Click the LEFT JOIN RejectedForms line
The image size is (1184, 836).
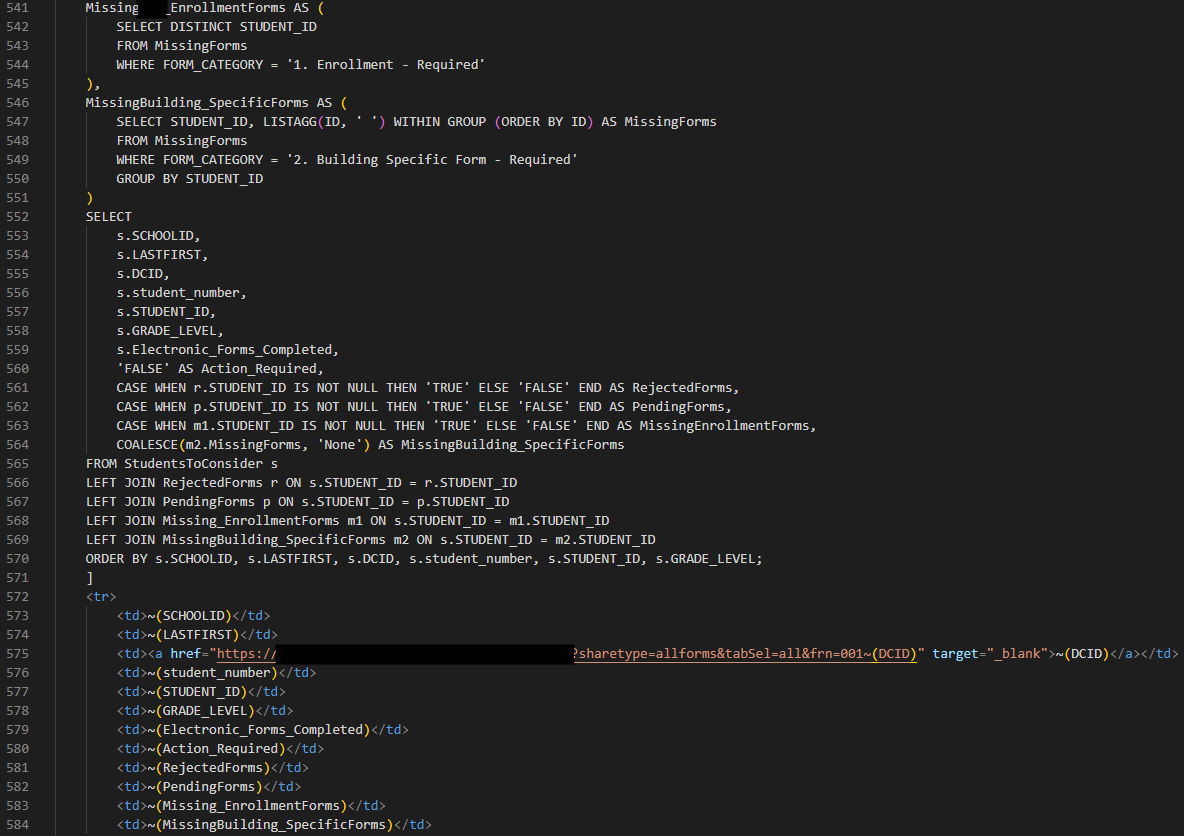(x=300, y=482)
